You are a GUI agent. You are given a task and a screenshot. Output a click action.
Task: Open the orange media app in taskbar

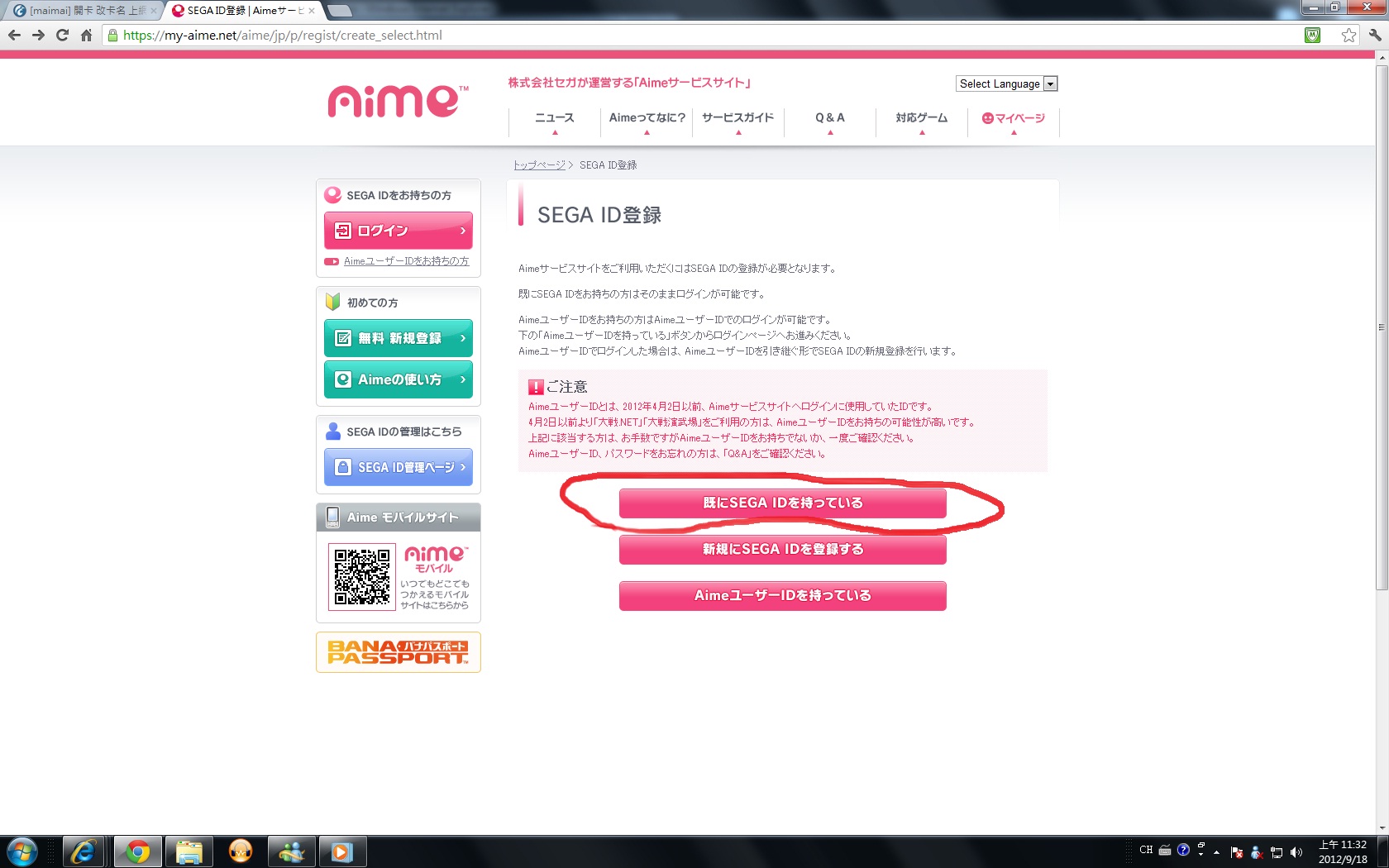point(241,851)
